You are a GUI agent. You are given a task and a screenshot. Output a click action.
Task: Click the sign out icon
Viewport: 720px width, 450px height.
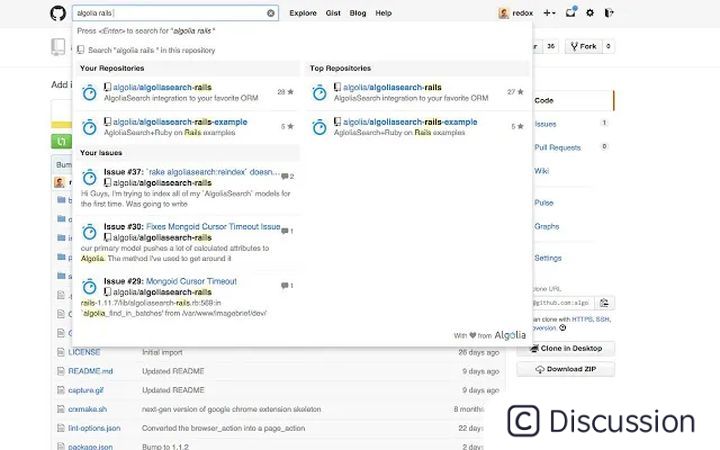tap(609, 13)
